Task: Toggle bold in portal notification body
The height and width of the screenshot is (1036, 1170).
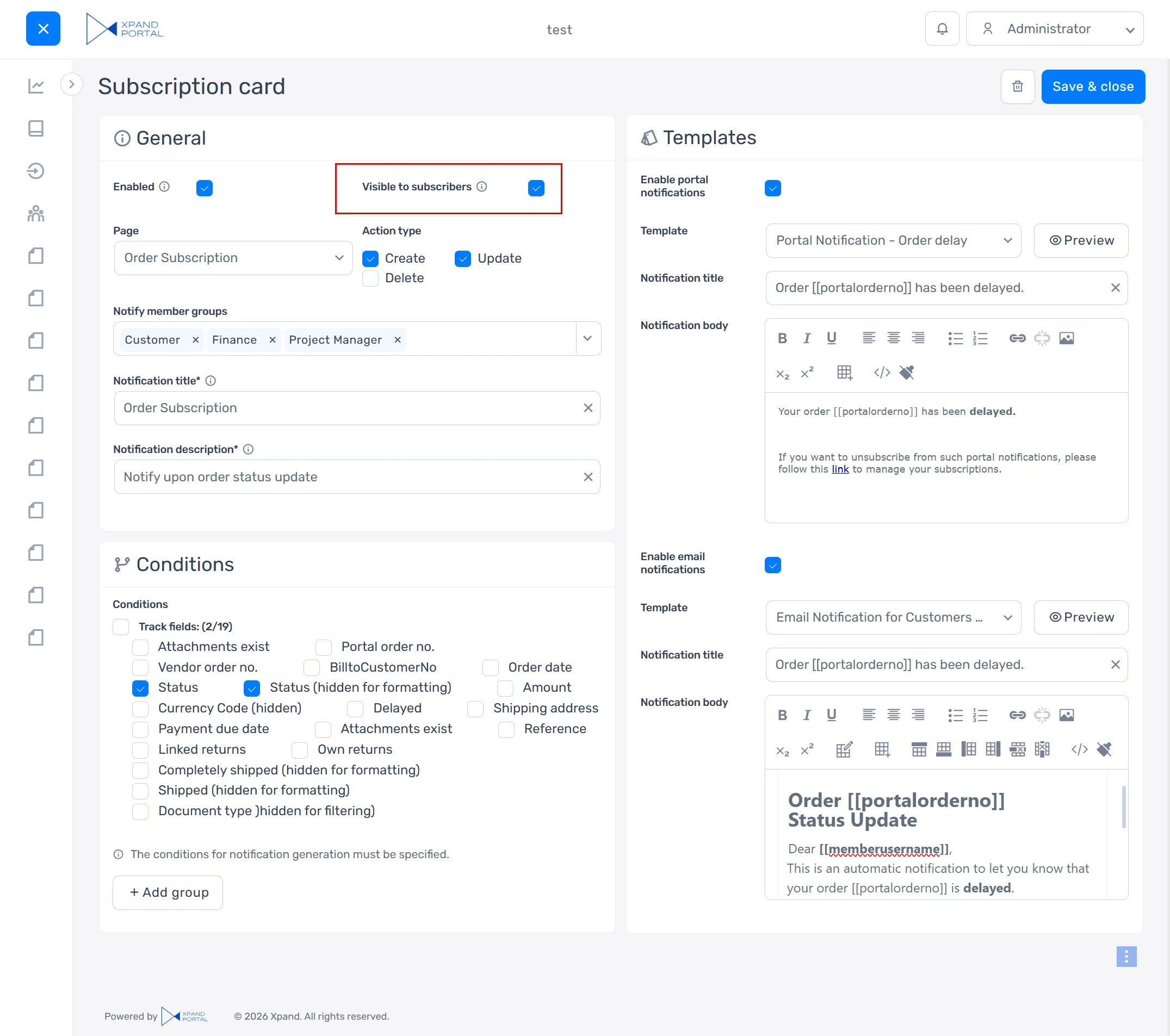Action: [782, 338]
